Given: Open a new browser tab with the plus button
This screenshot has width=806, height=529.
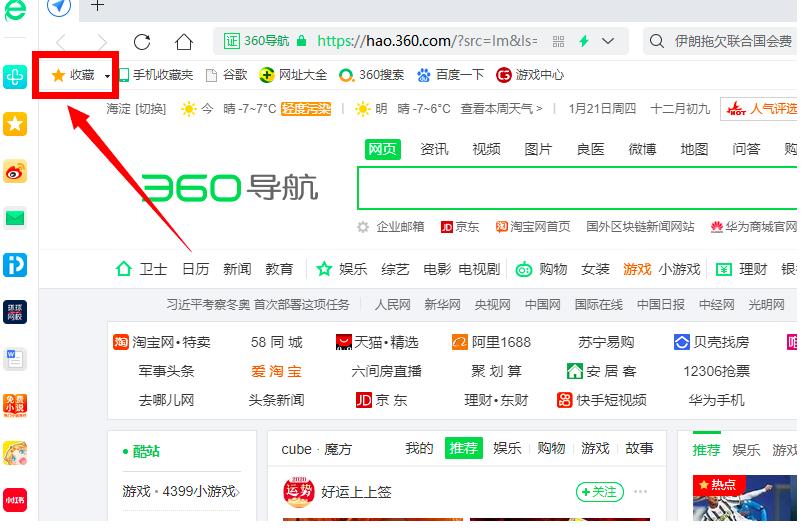Looking at the screenshot, I should pos(97,6).
